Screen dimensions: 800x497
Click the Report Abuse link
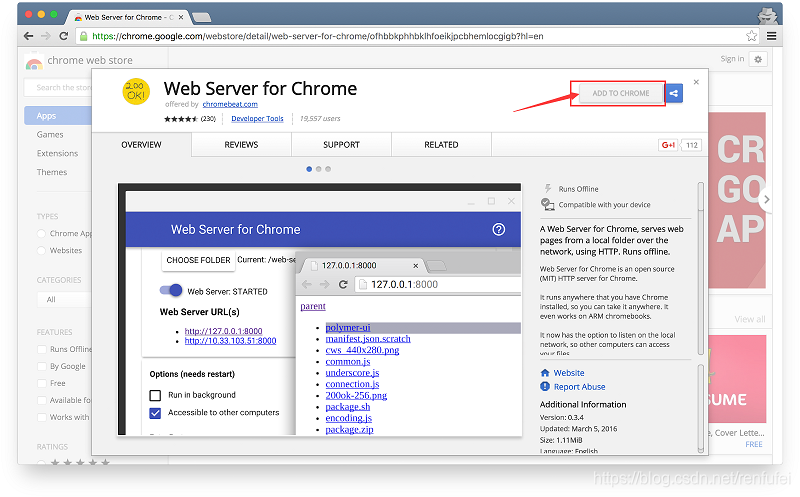click(x=580, y=387)
